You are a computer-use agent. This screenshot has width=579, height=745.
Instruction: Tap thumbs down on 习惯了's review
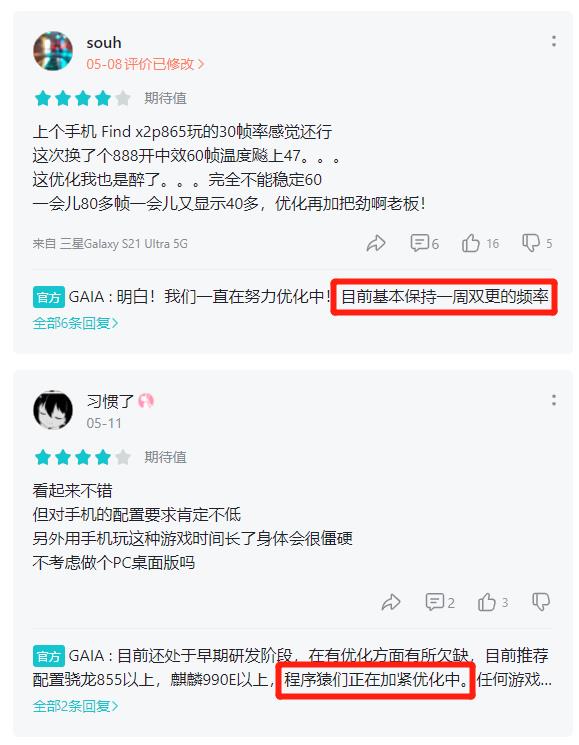tap(541, 602)
